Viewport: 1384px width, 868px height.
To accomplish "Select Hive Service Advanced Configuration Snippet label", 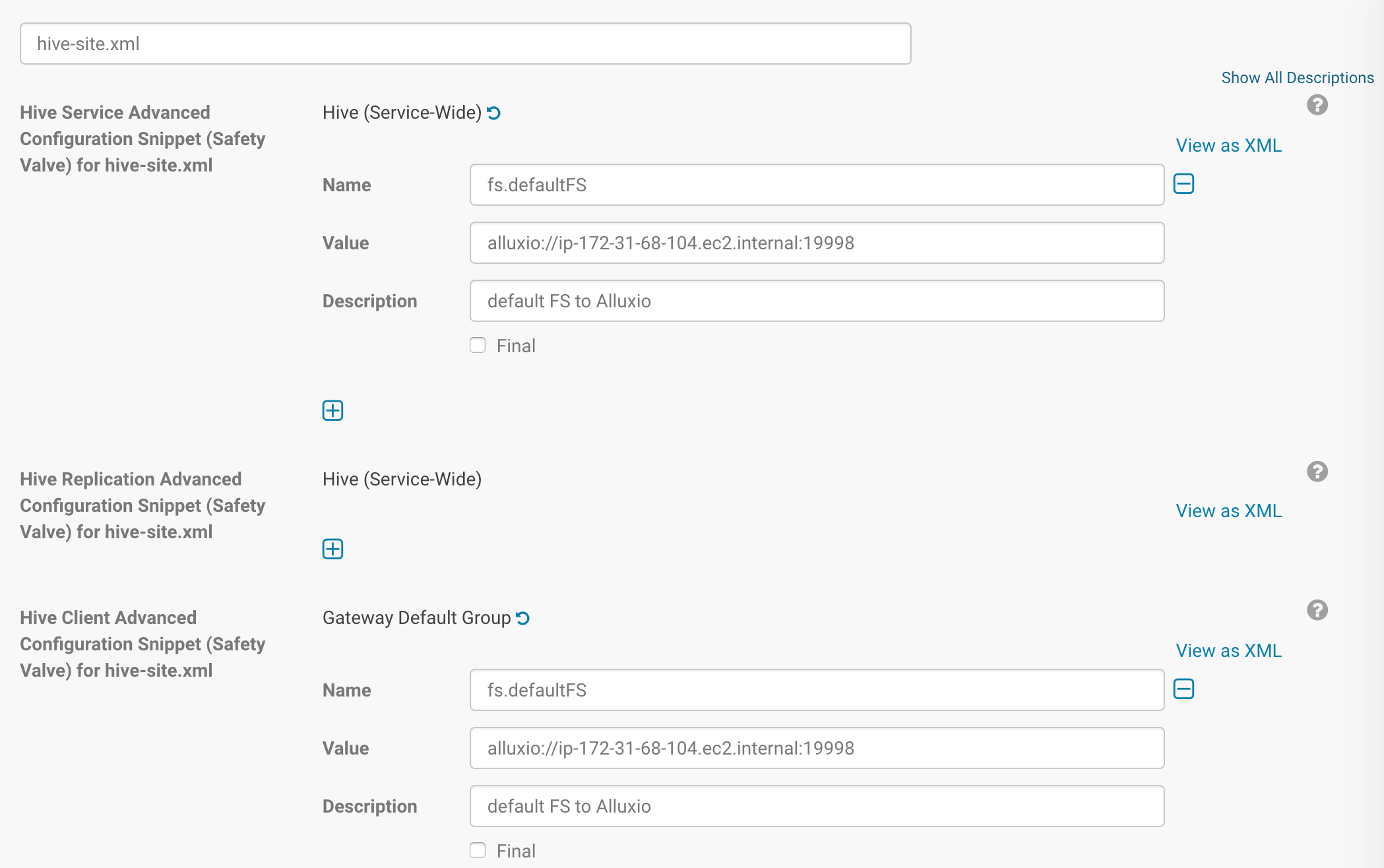I will (x=142, y=139).
